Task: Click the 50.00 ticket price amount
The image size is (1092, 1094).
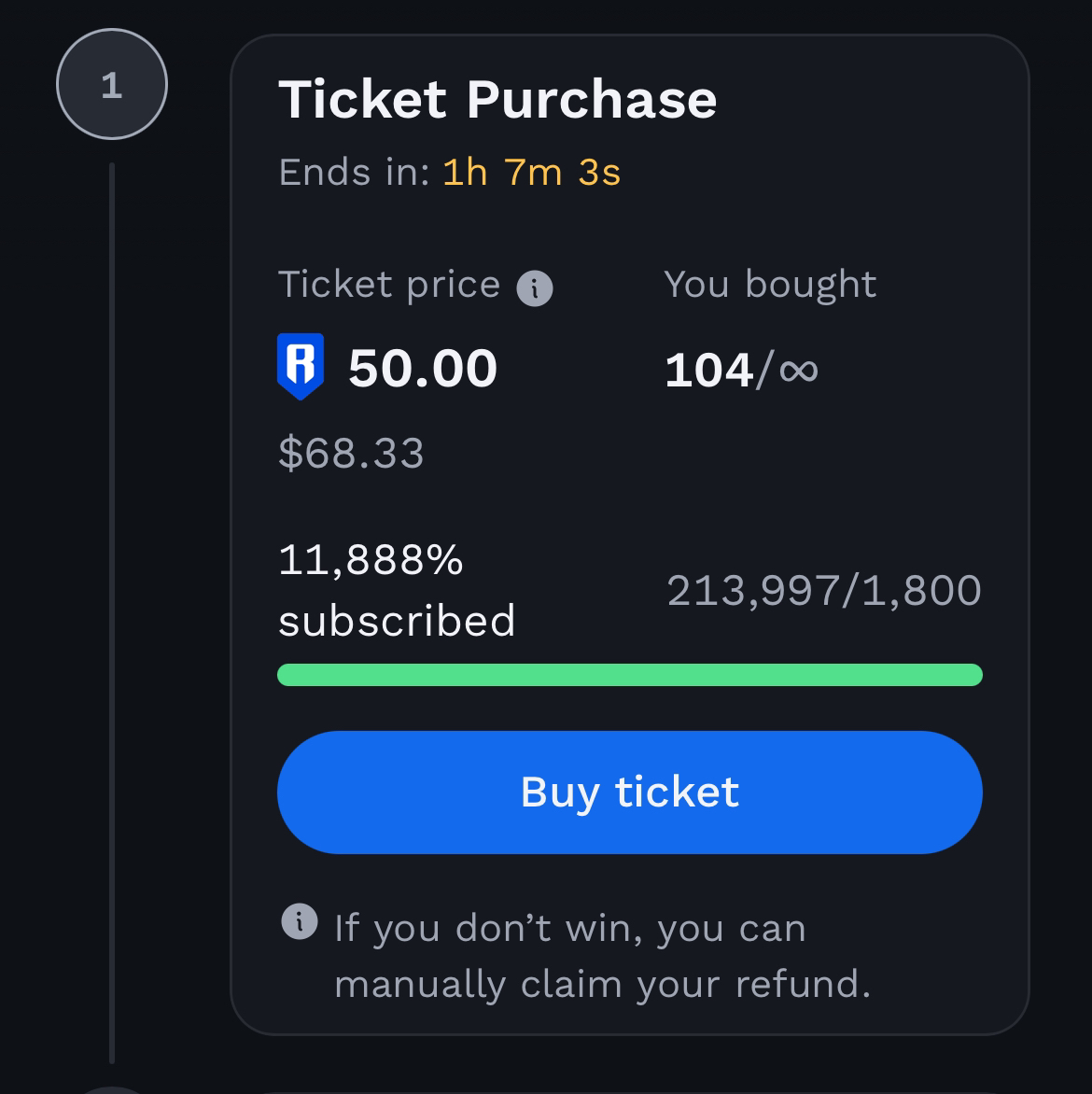Action: coord(423,368)
